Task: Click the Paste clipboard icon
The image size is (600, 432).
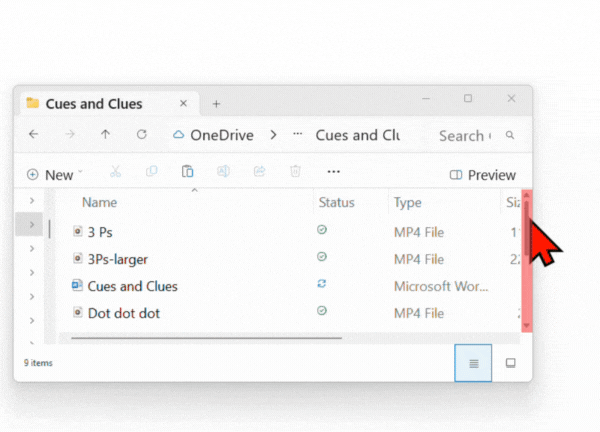Action: (x=187, y=173)
